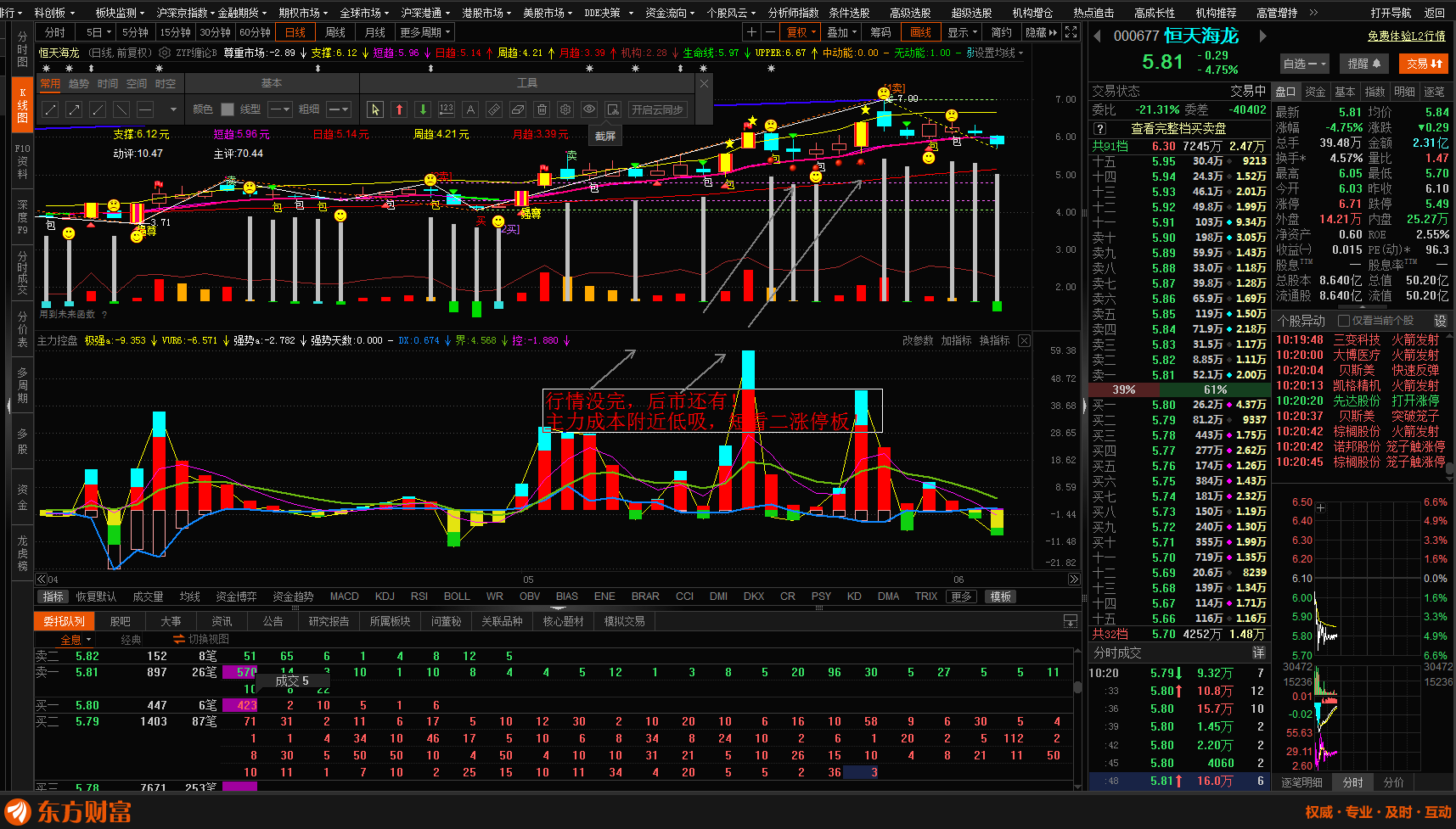Open 更多周期 more periods dropdown
Viewport: 1456px width, 829px height.
coord(424,32)
